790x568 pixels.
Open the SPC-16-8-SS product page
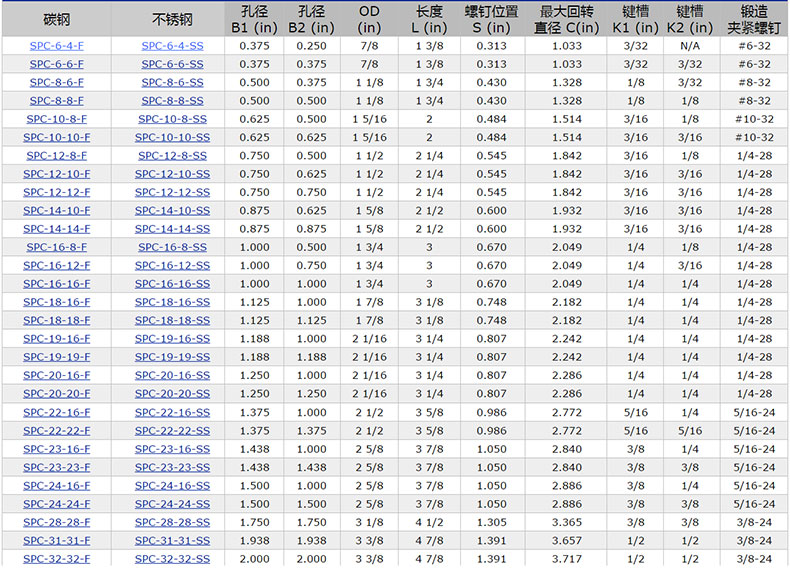(x=172, y=247)
